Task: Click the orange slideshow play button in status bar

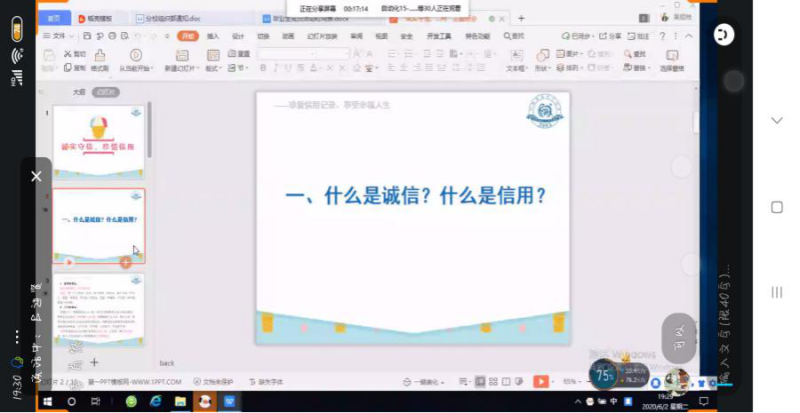Action: point(540,381)
